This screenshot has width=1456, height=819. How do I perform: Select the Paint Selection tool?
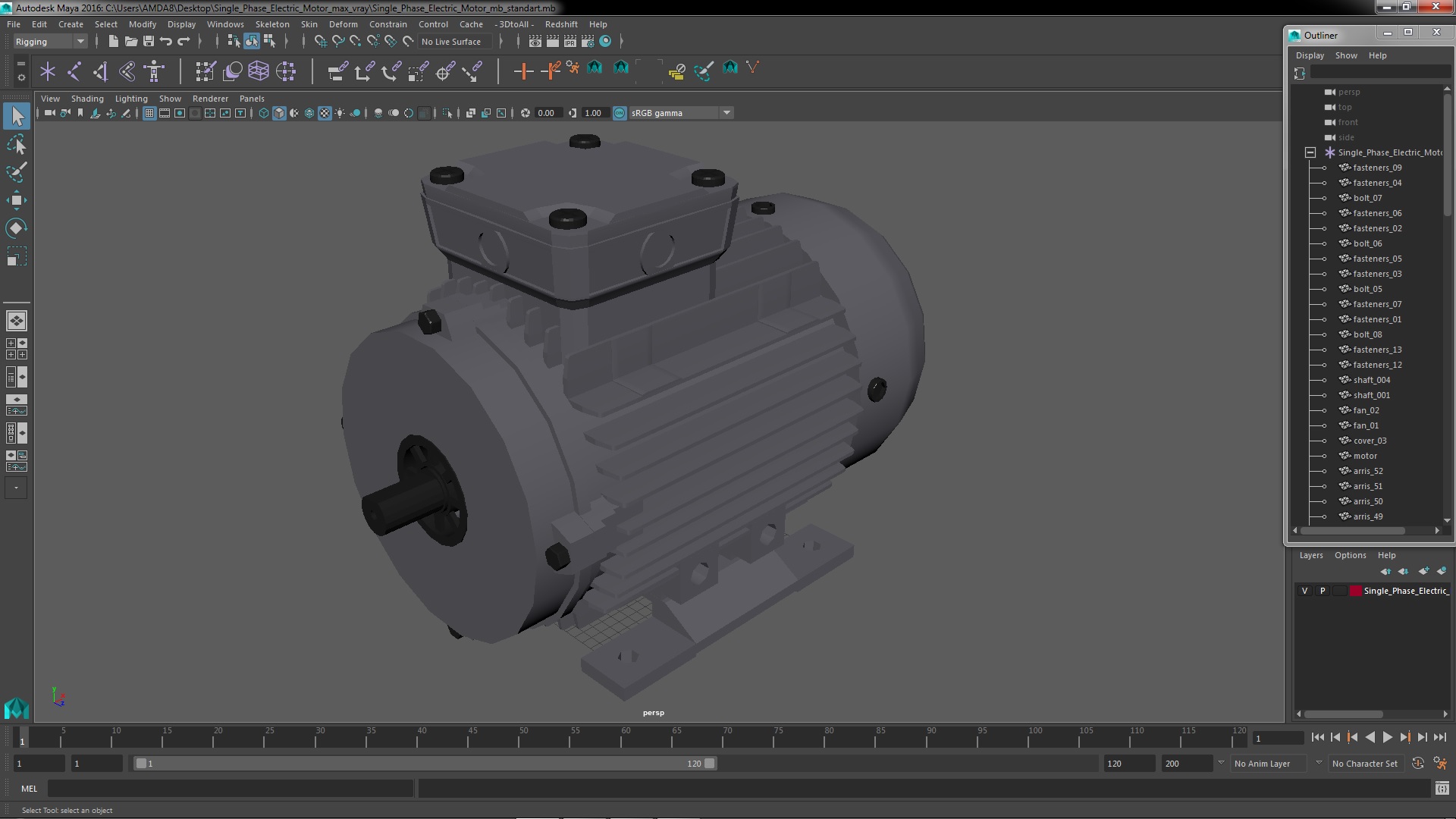point(16,172)
